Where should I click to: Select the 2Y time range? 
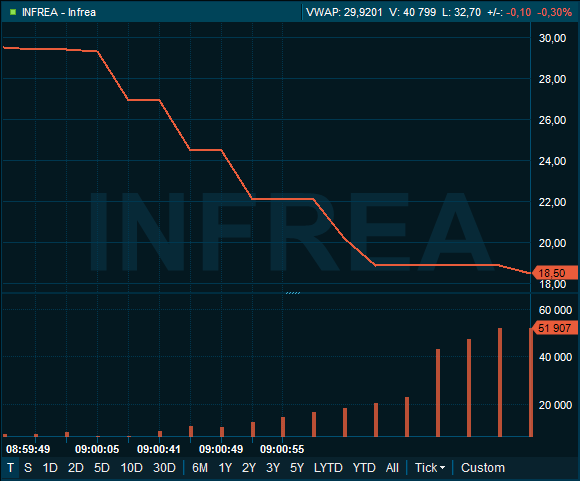pos(249,468)
